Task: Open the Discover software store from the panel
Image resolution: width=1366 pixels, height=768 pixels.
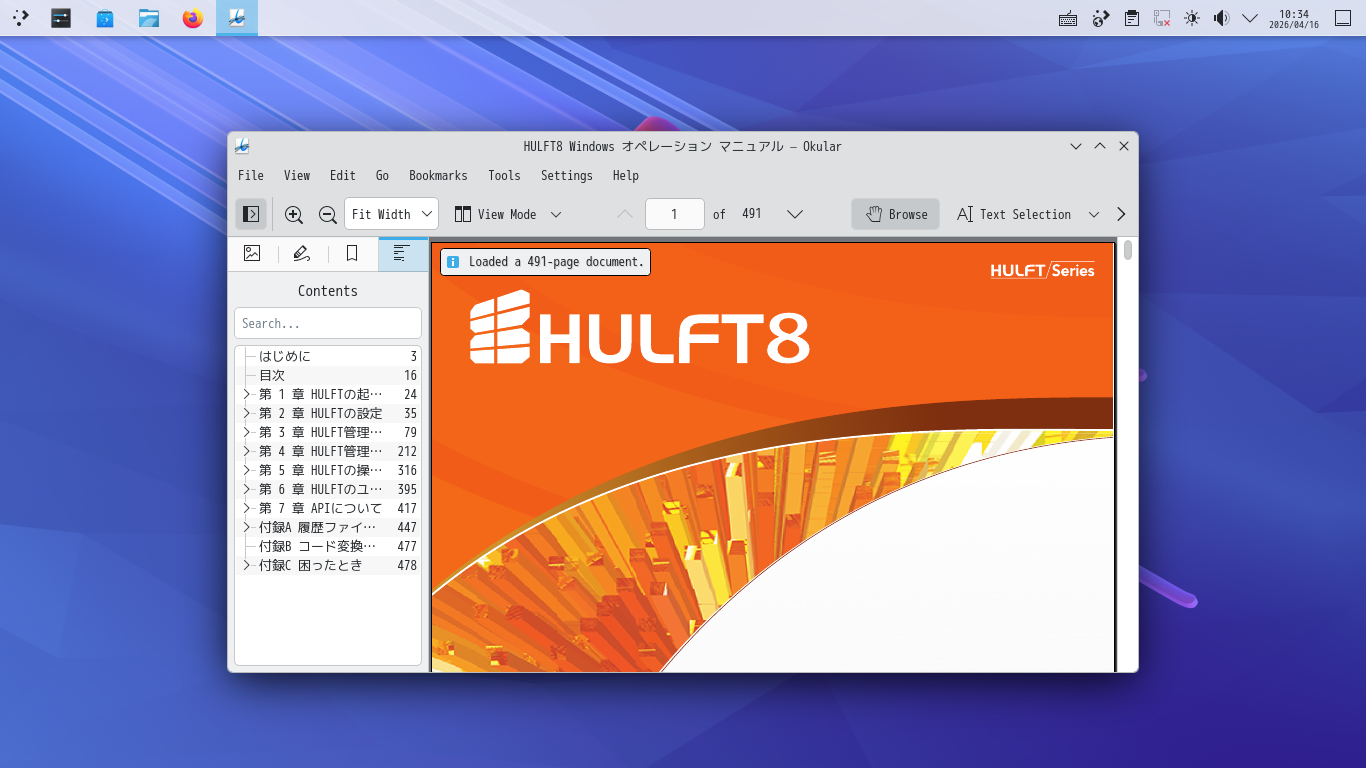Action: (x=105, y=17)
